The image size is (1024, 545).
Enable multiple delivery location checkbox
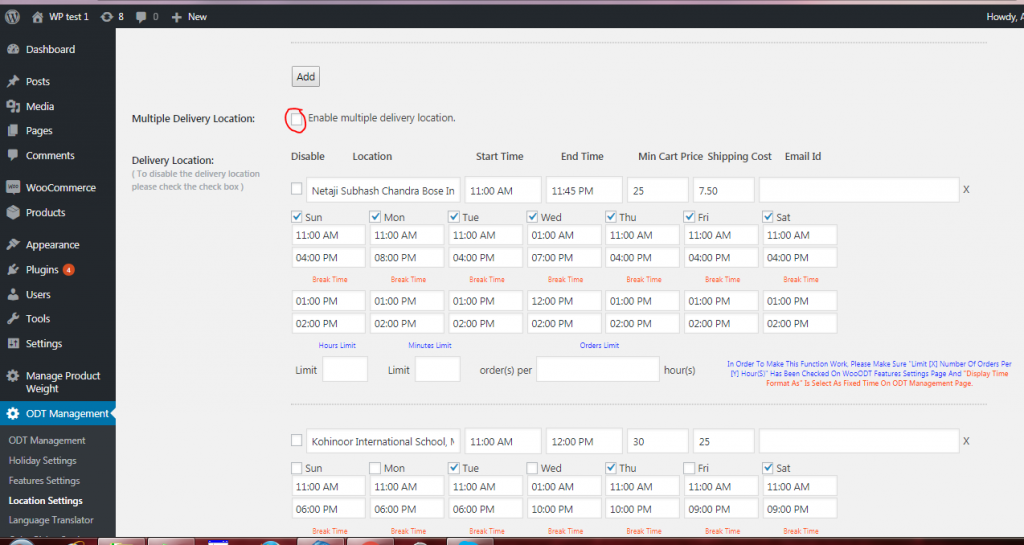[297, 119]
